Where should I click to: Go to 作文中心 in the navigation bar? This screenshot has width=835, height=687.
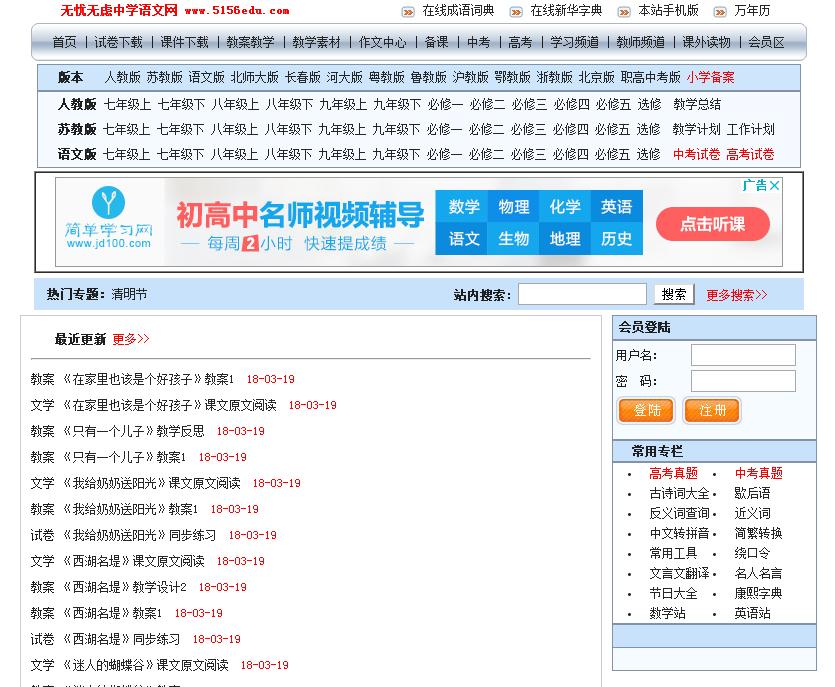pyautogui.click(x=382, y=42)
